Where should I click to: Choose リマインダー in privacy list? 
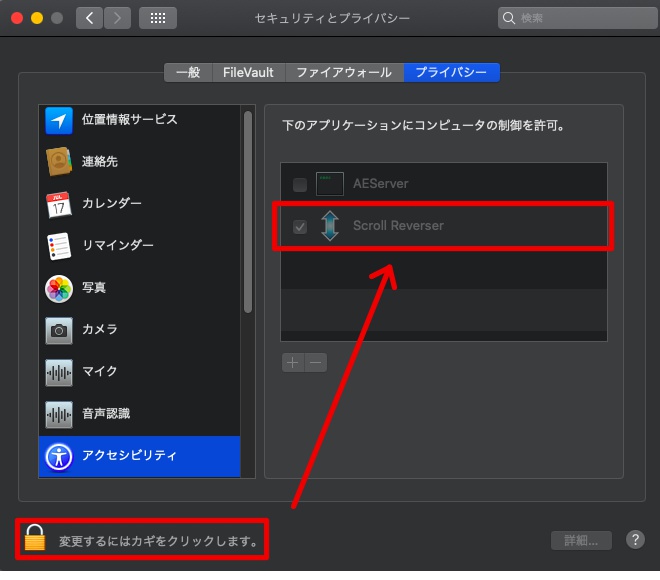click(139, 246)
